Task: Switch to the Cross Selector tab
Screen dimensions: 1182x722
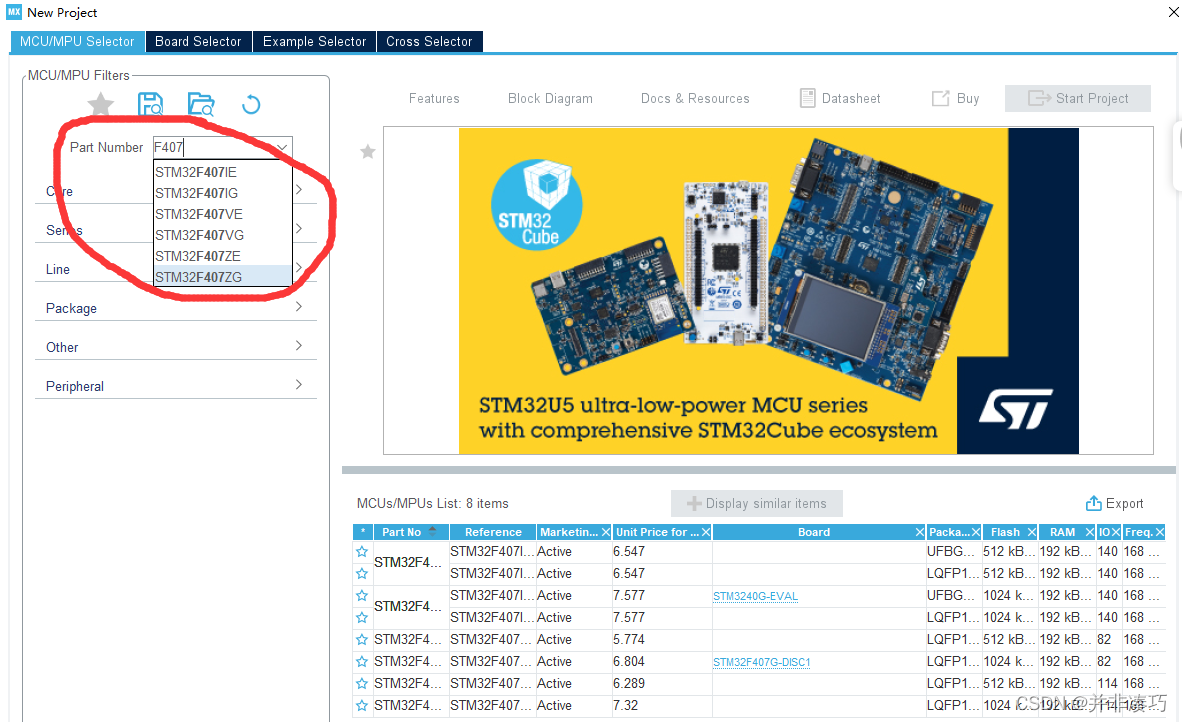Action: tap(429, 41)
